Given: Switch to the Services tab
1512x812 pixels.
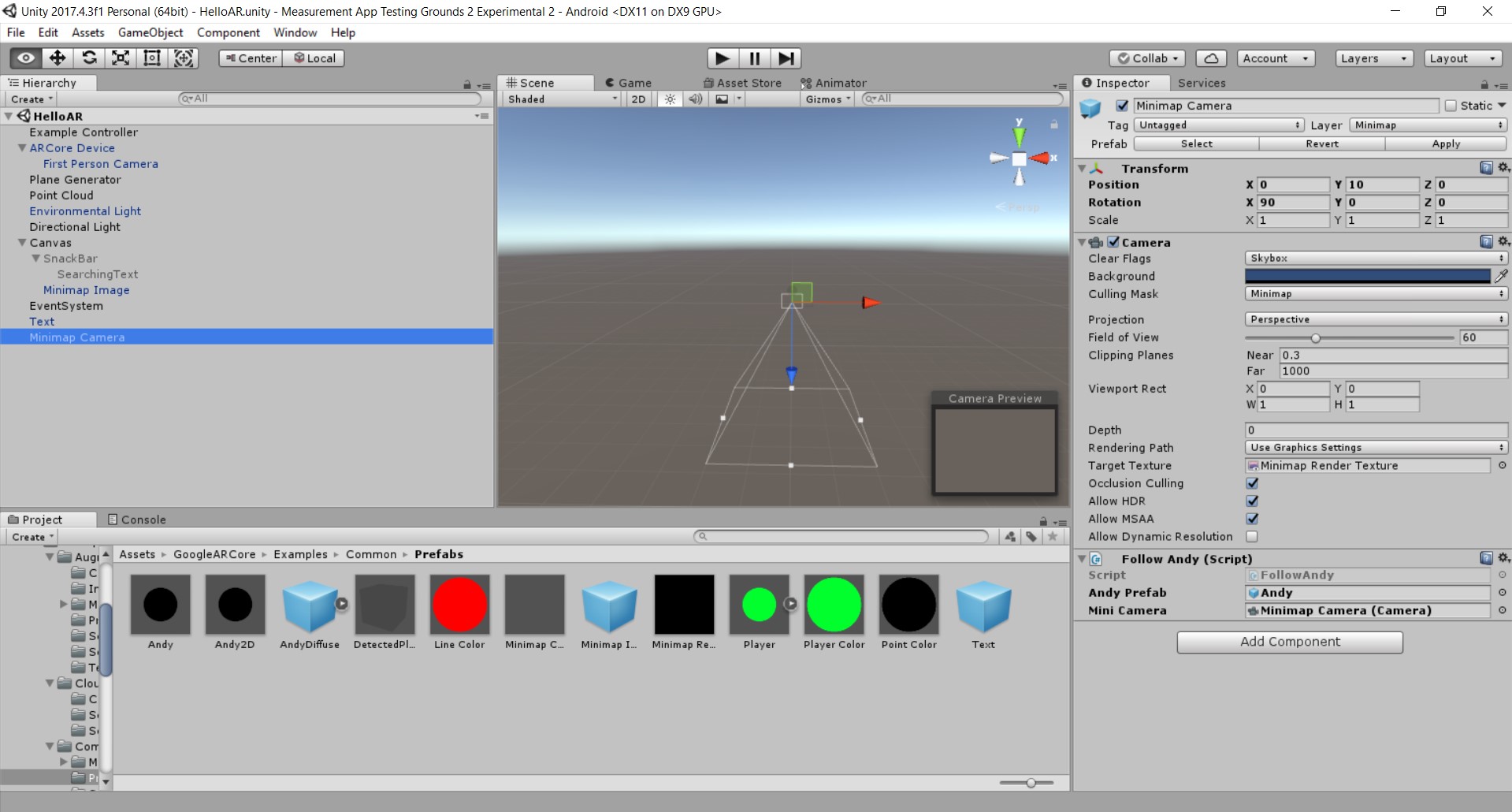Looking at the screenshot, I should point(1202,83).
